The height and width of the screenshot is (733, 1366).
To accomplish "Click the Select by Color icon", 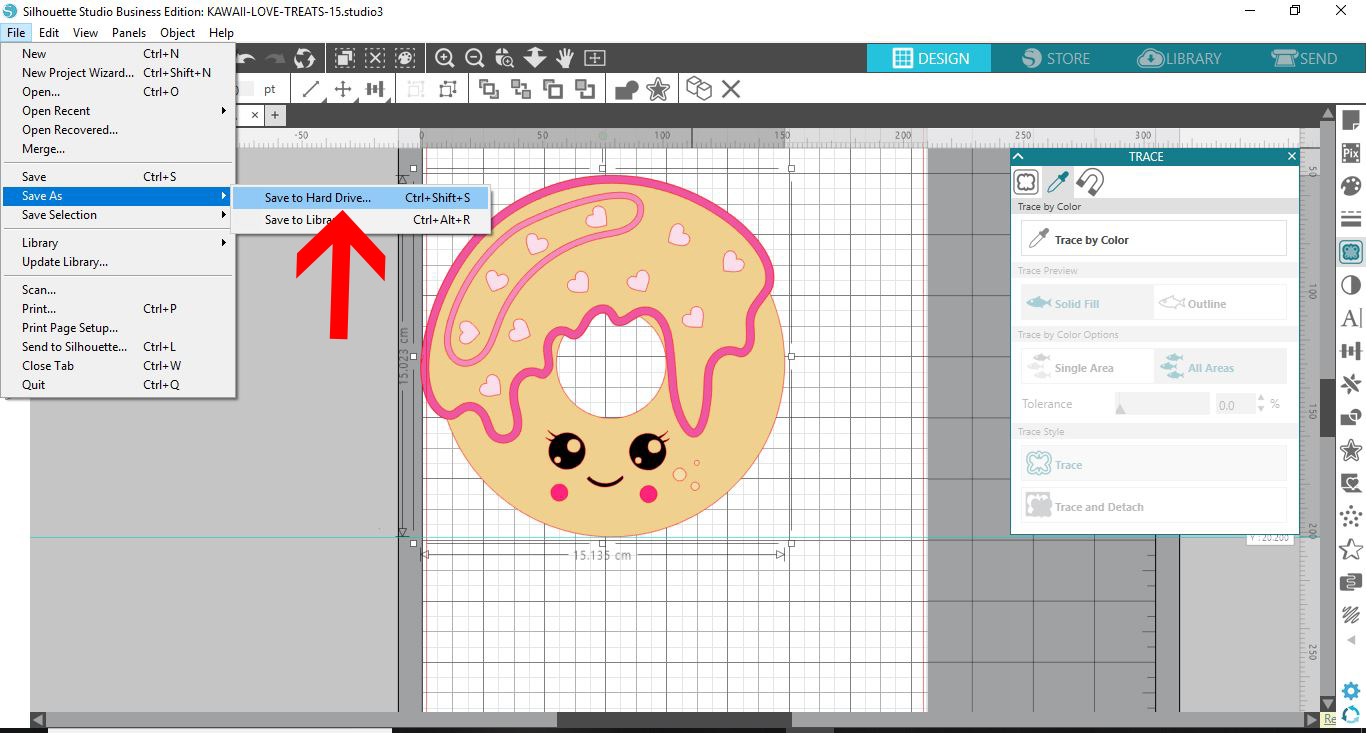I will (x=405, y=58).
